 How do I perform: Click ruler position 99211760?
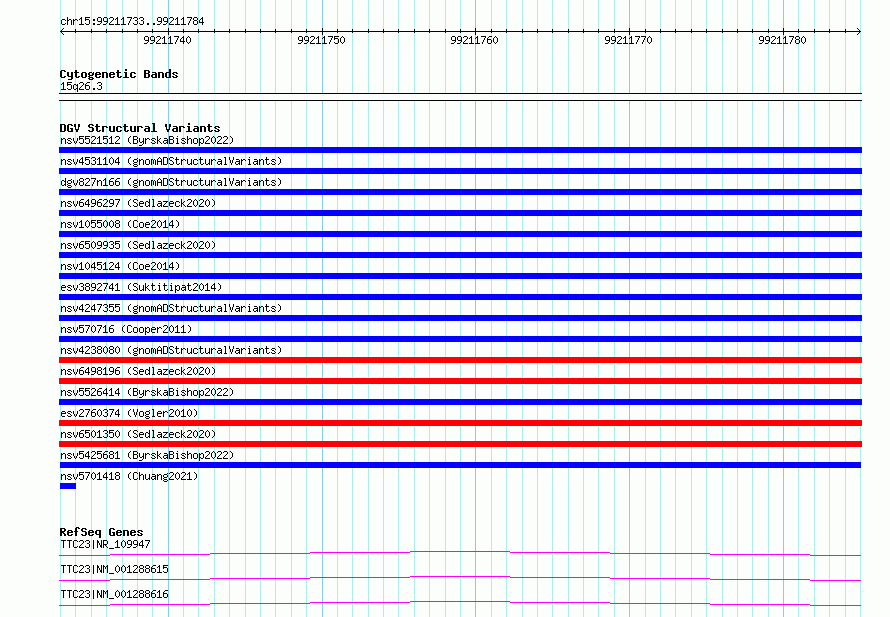click(475, 40)
